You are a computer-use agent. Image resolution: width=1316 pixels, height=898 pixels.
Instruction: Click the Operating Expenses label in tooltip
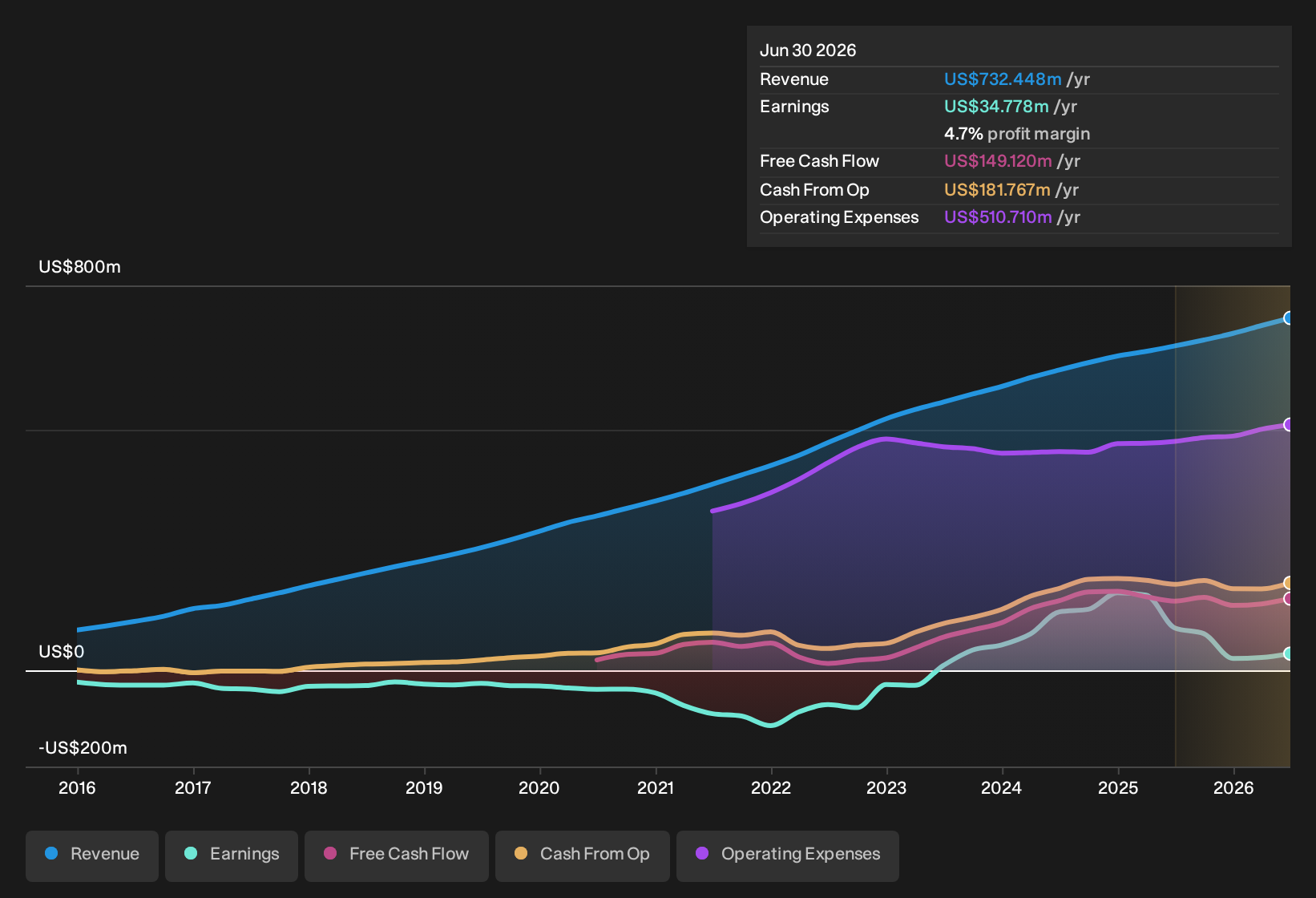click(839, 217)
